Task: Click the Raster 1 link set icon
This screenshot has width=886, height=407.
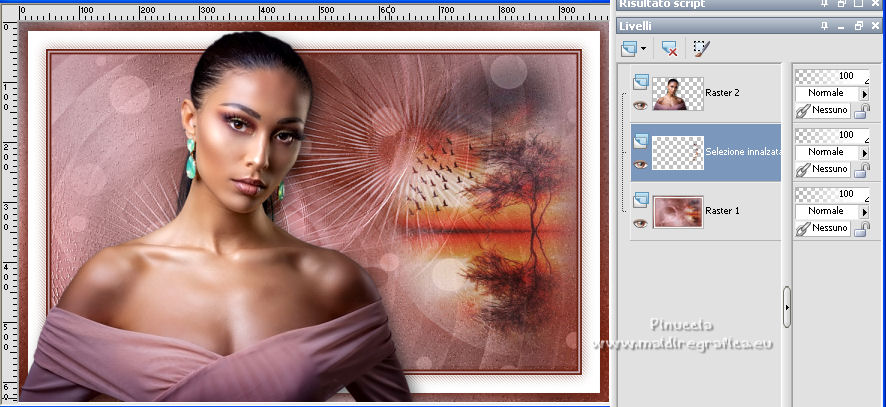Action: pyautogui.click(x=802, y=228)
